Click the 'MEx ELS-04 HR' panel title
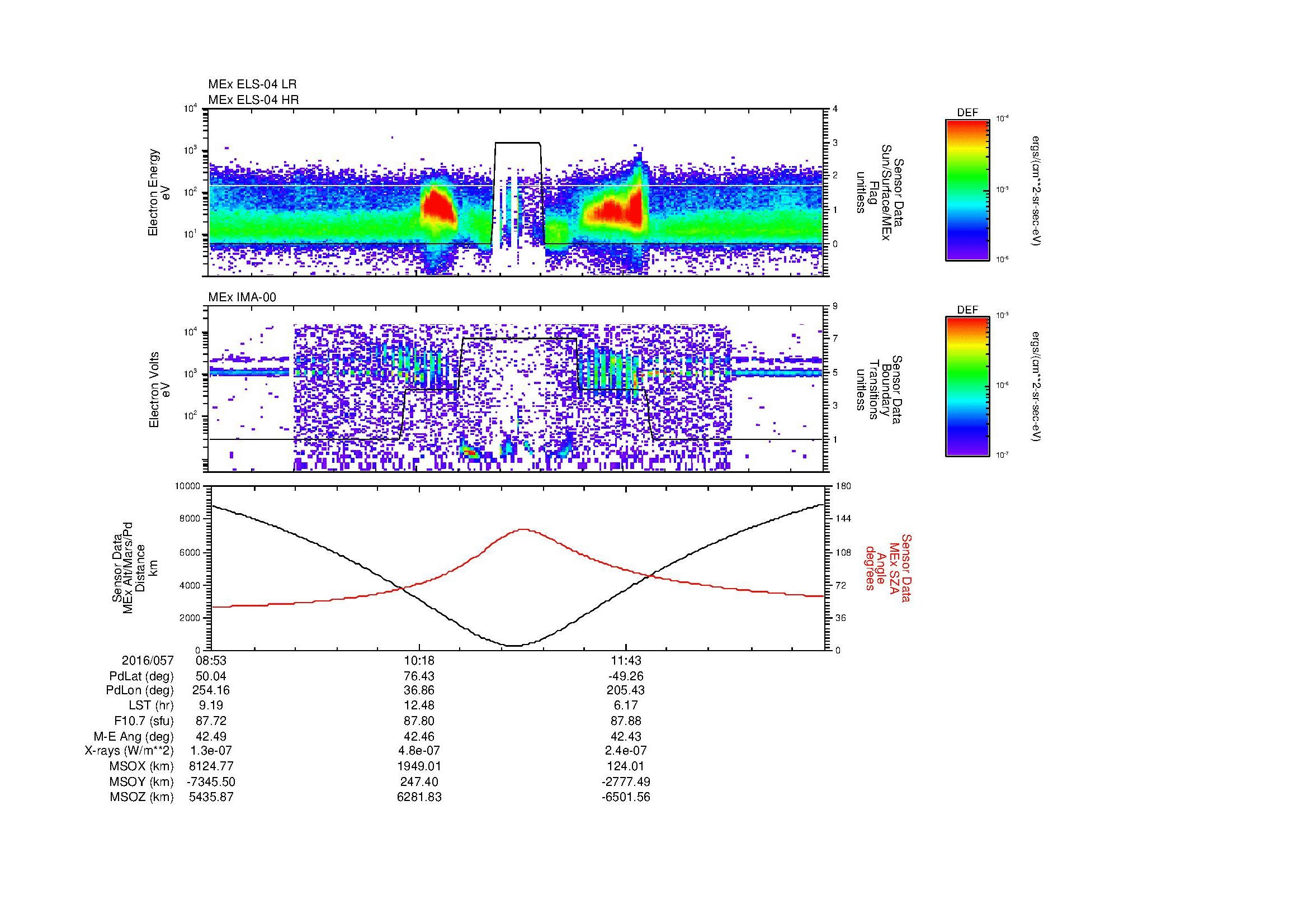 [x=253, y=99]
